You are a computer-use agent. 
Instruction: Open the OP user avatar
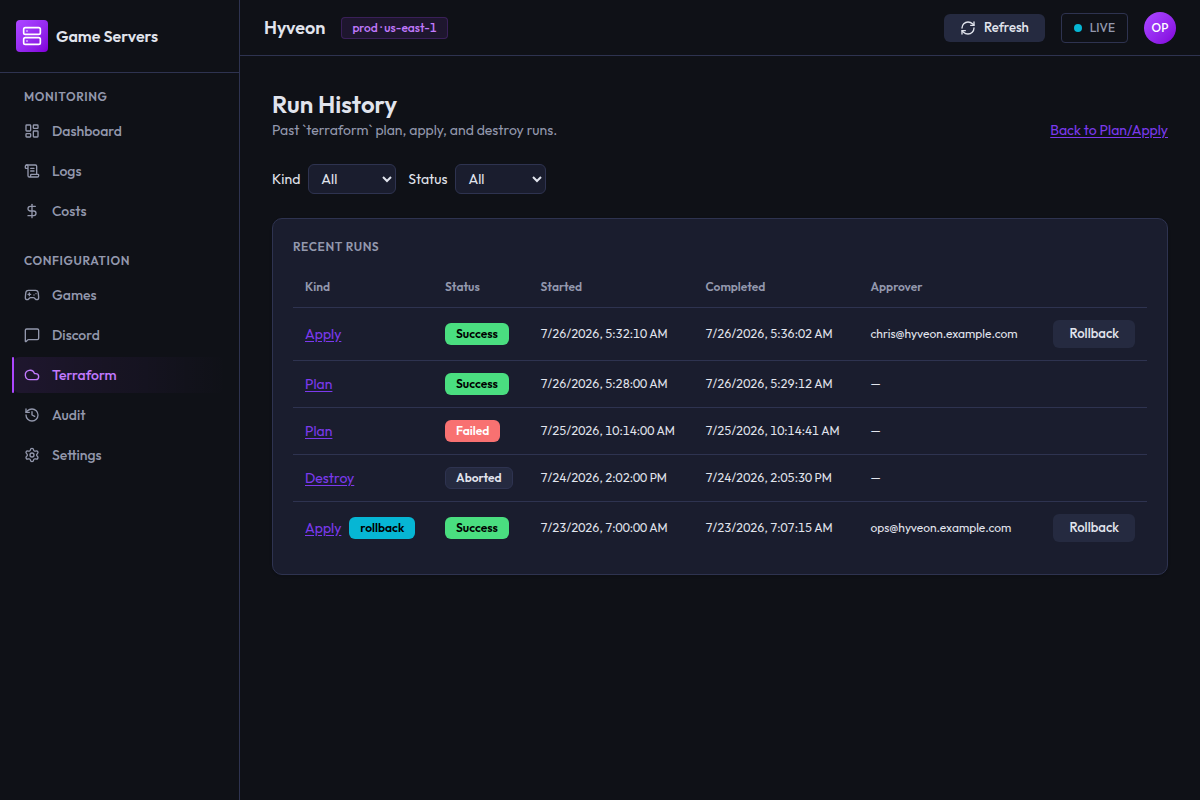coord(1160,28)
